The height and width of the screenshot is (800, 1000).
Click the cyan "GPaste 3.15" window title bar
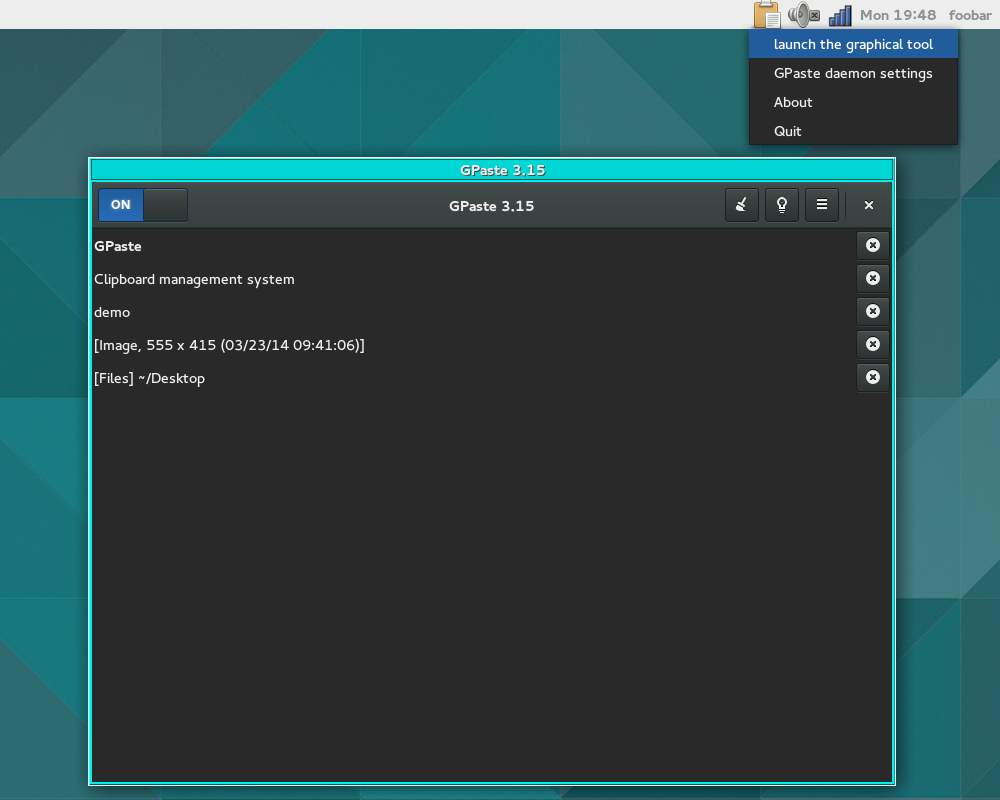[x=492, y=170]
